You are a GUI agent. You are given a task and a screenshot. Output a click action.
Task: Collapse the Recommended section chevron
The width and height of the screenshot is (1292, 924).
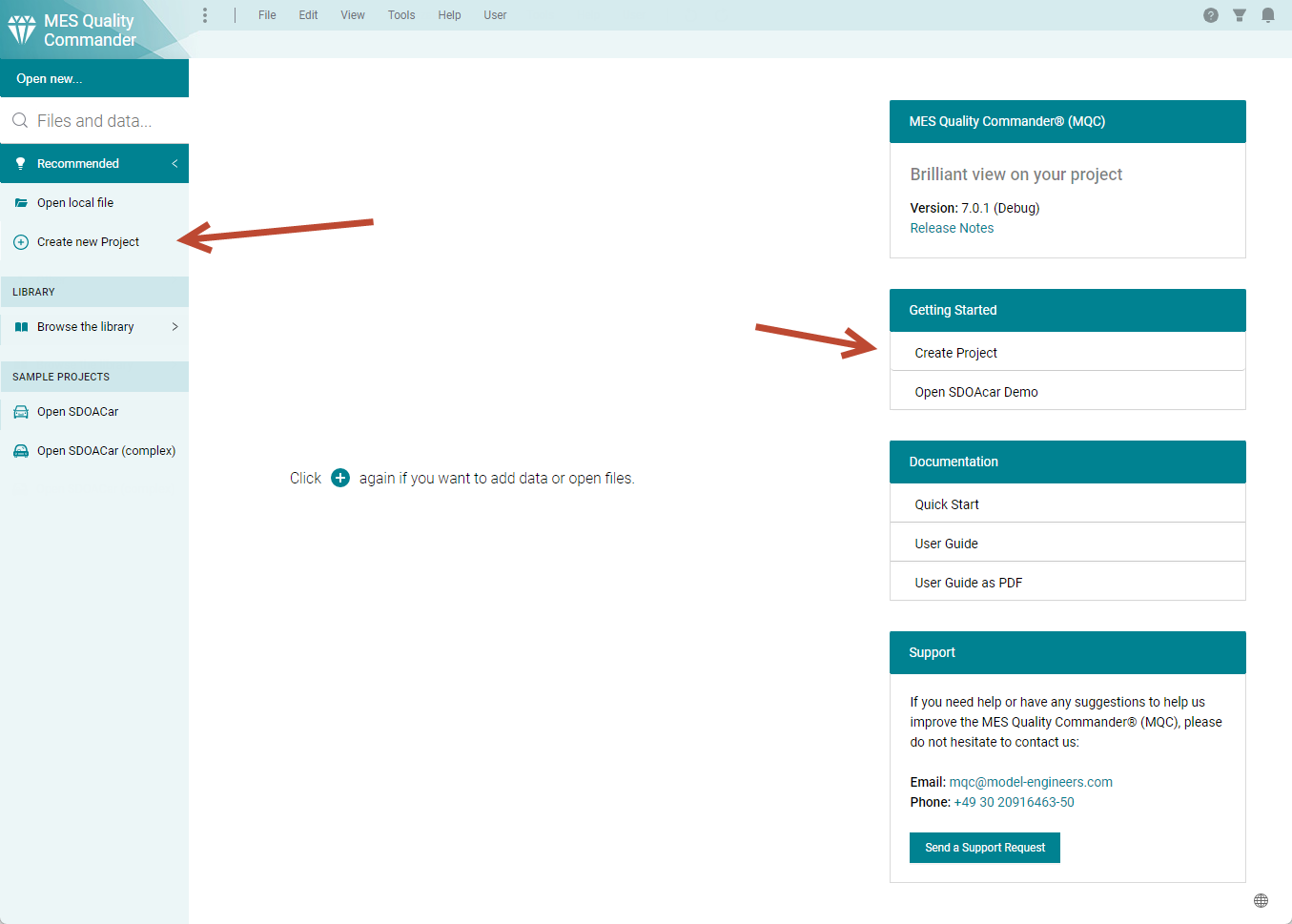pyautogui.click(x=174, y=164)
